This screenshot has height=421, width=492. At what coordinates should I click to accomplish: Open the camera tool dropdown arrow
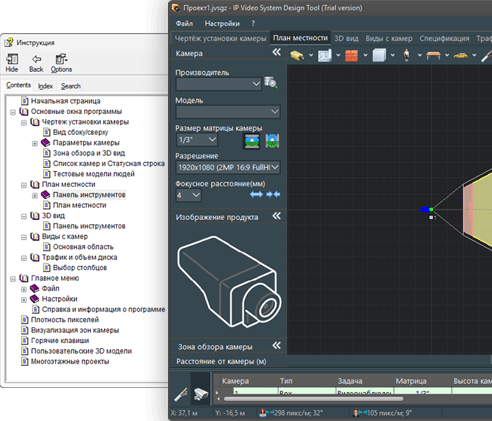click(x=311, y=55)
